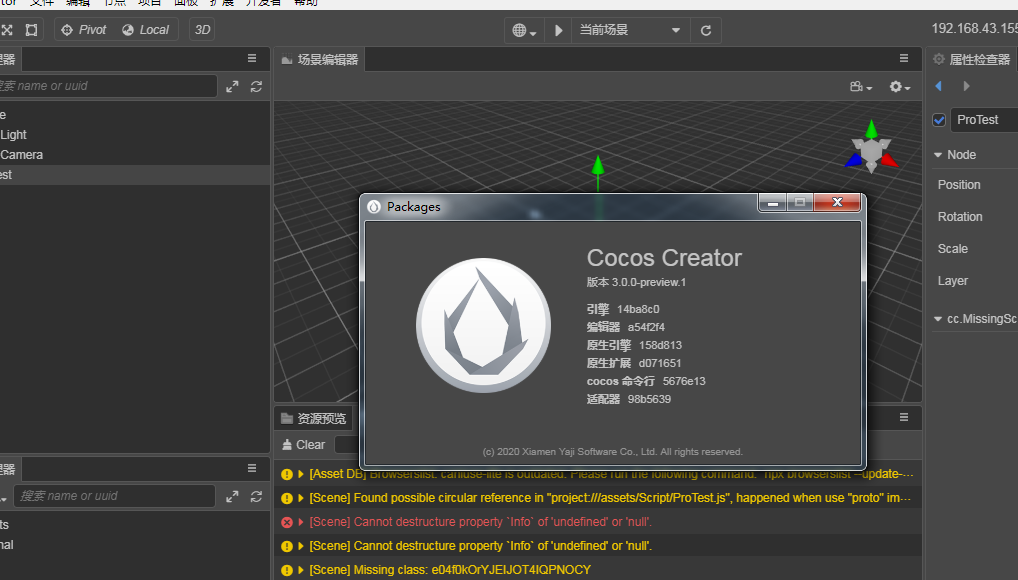Open the scene camera settings dropdown
This screenshot has height=580, width=1018.
(x=861, y=86)
